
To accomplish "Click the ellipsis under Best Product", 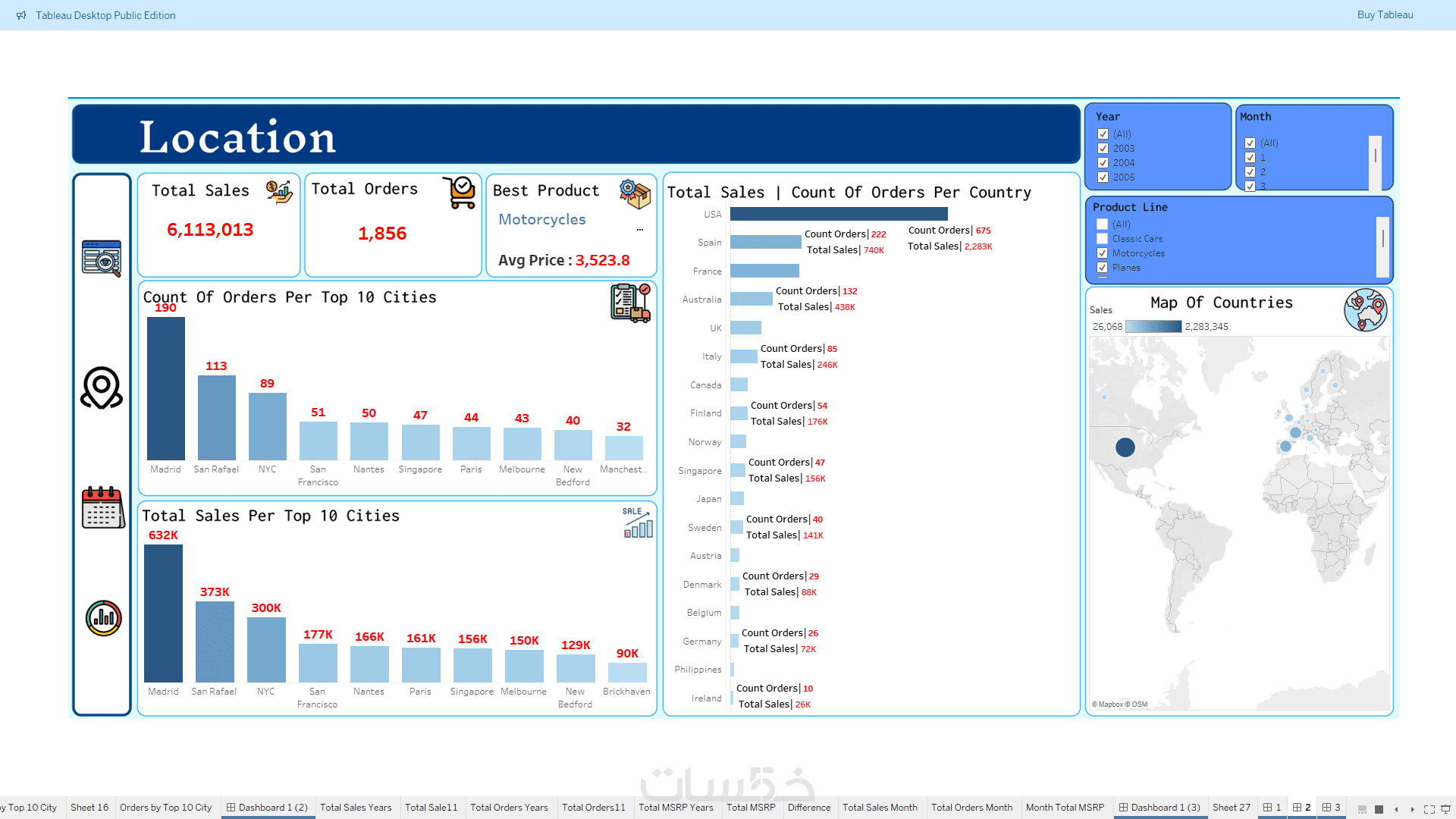I will pyautogui.click(x=640, y=230).
